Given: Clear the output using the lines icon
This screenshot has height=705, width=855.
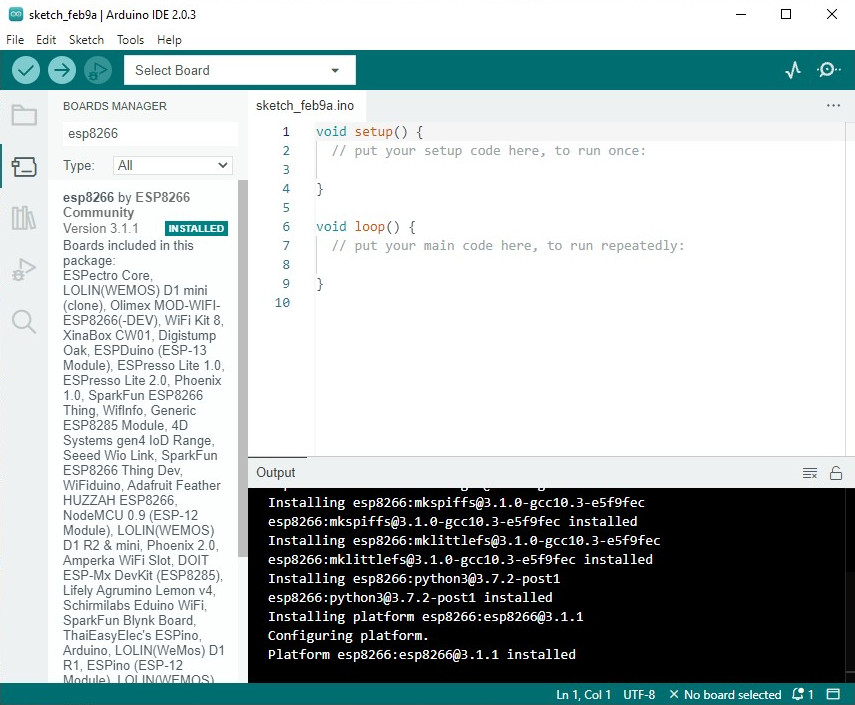Looking at the screenshot, I should 810,473.
